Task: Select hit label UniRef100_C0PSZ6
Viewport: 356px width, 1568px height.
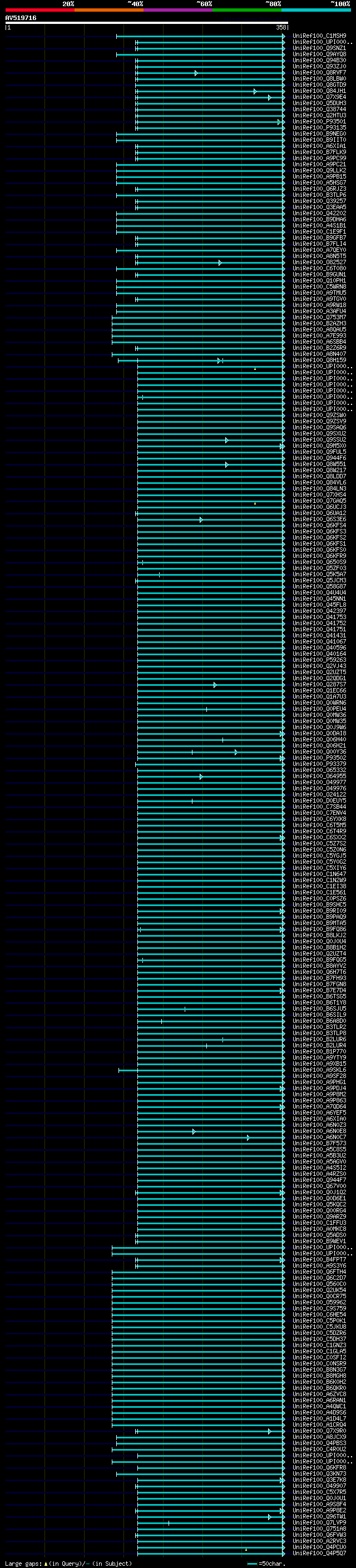Action: pyautogui.click(x=319, y=898)
